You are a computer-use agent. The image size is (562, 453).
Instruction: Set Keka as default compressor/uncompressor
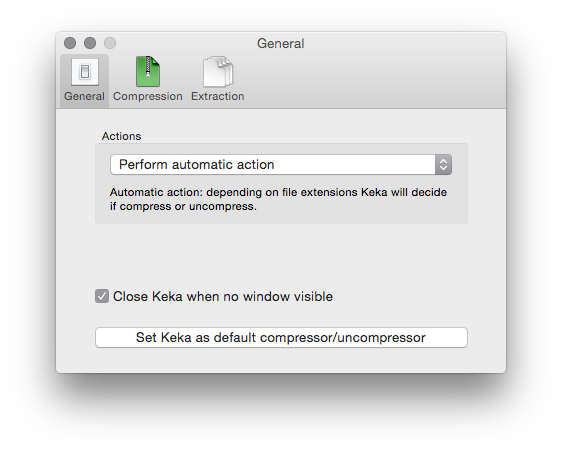click(x=281, y=337)
